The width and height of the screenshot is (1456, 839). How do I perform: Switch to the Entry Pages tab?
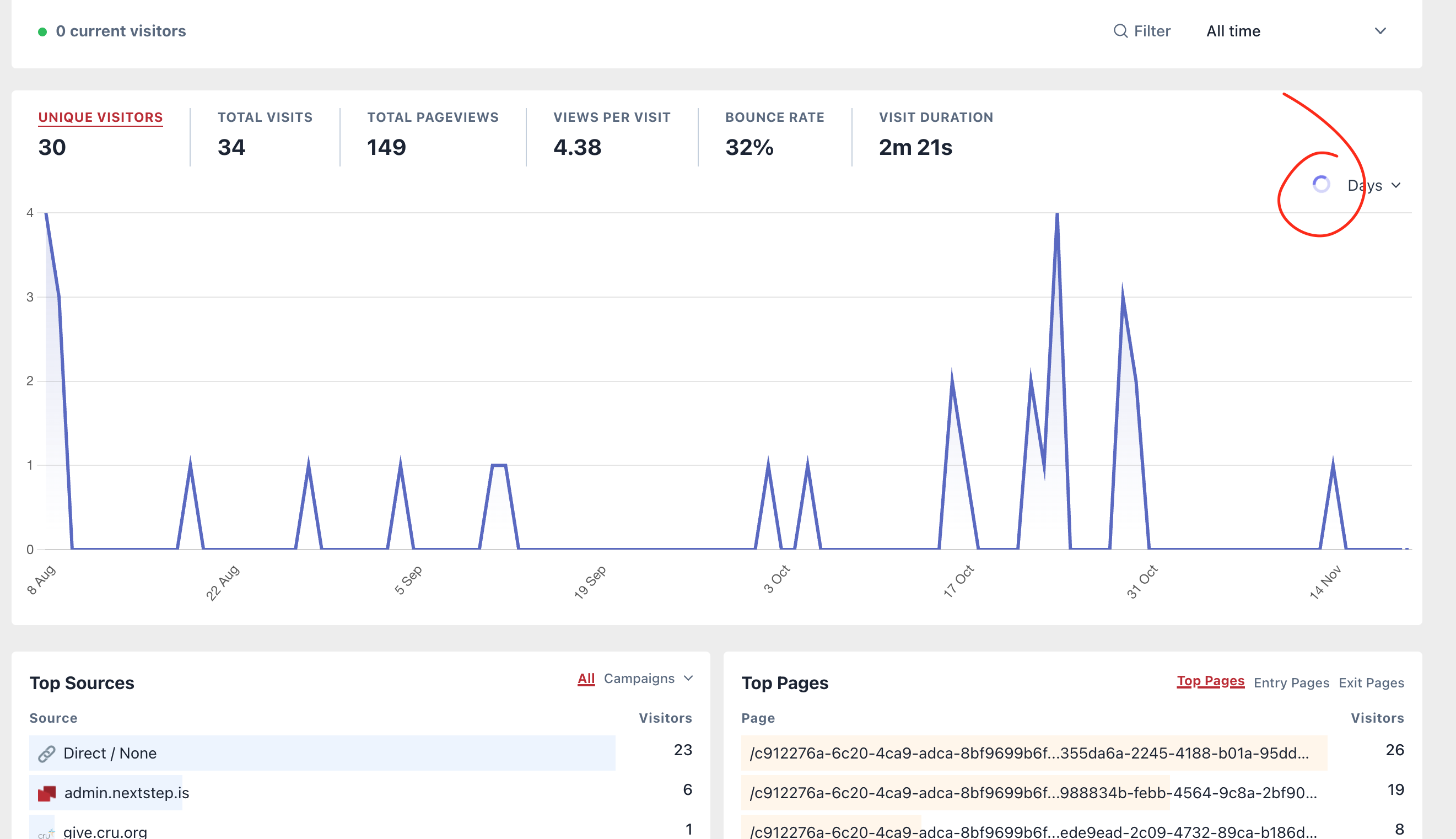pos(1291,683)
